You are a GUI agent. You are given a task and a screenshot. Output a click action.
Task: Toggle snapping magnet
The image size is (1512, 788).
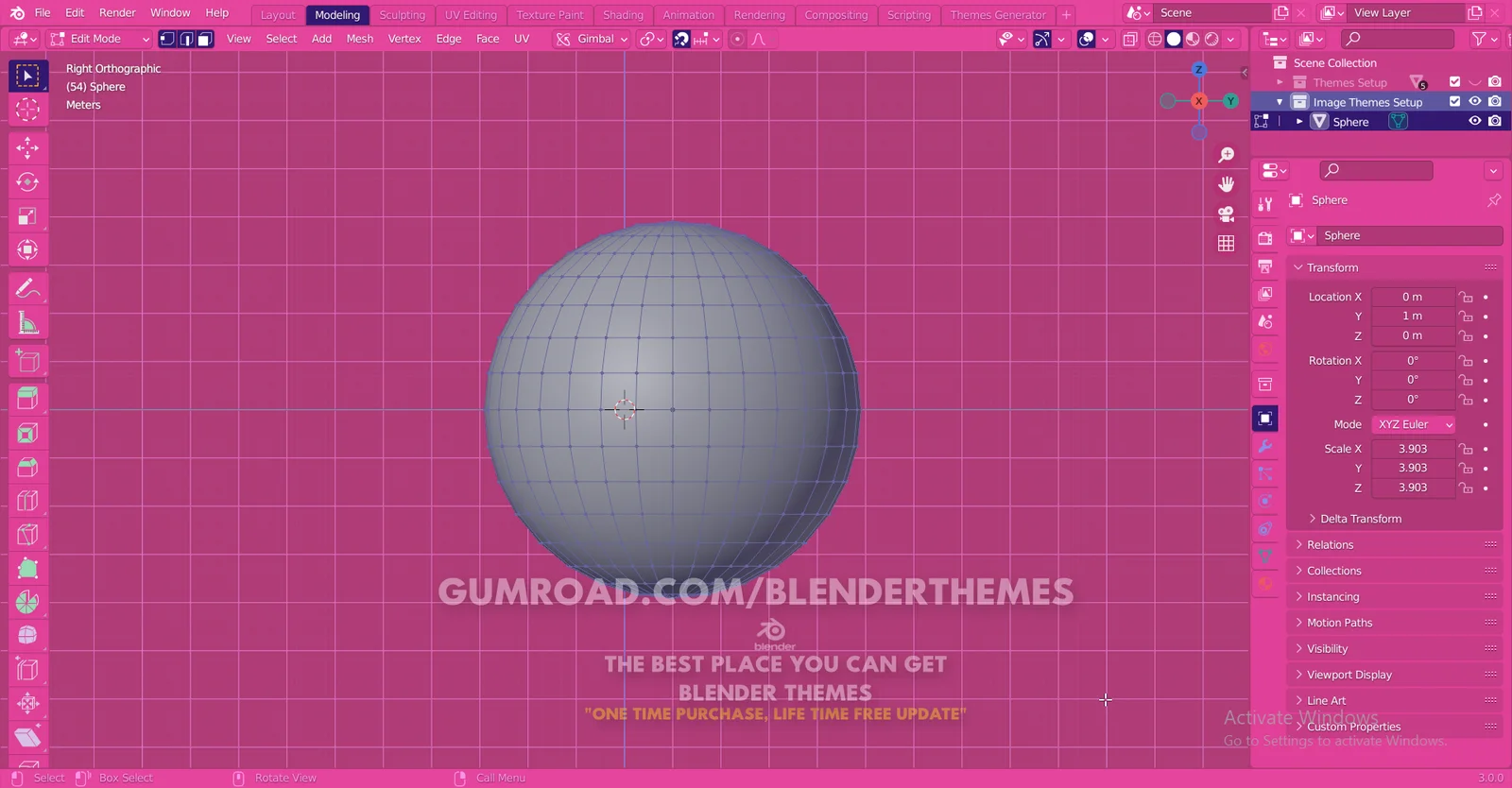[x=681, y=39]
